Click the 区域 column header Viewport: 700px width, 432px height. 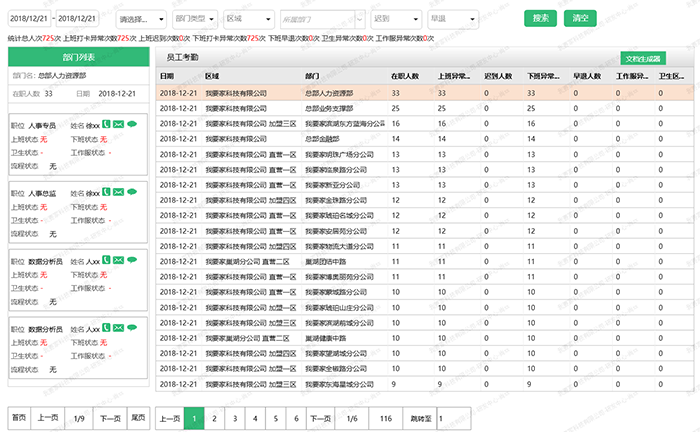[x=212, y=76]
